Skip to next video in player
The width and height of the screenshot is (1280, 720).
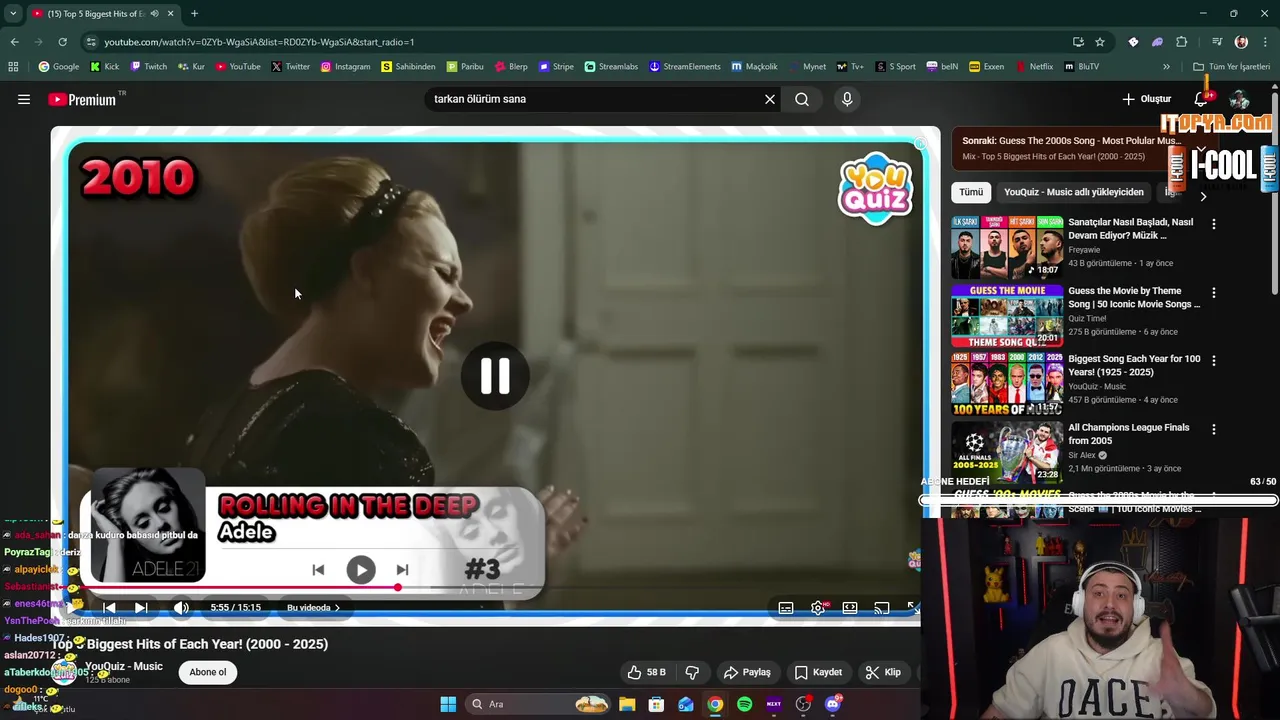tap(141, 607)
